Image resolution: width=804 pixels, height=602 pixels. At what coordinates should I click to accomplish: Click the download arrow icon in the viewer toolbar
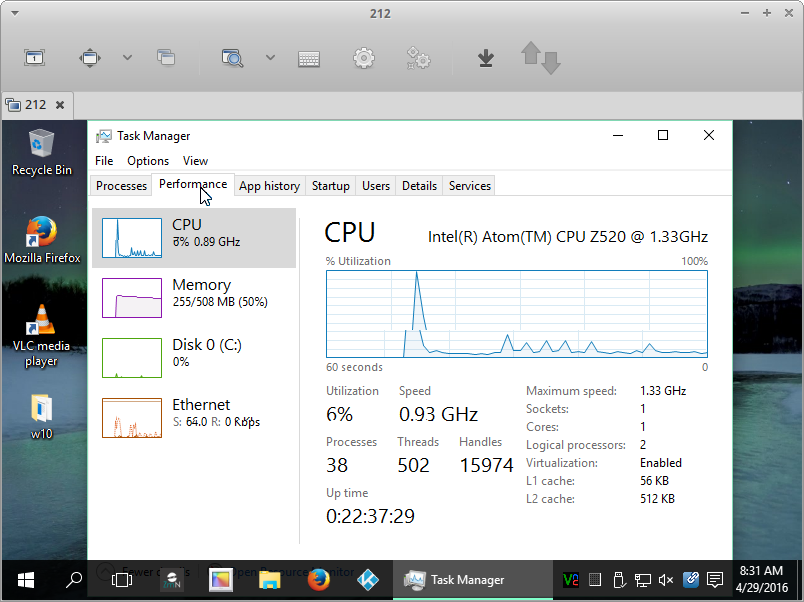pyautogui.click(x=486, y=58)
